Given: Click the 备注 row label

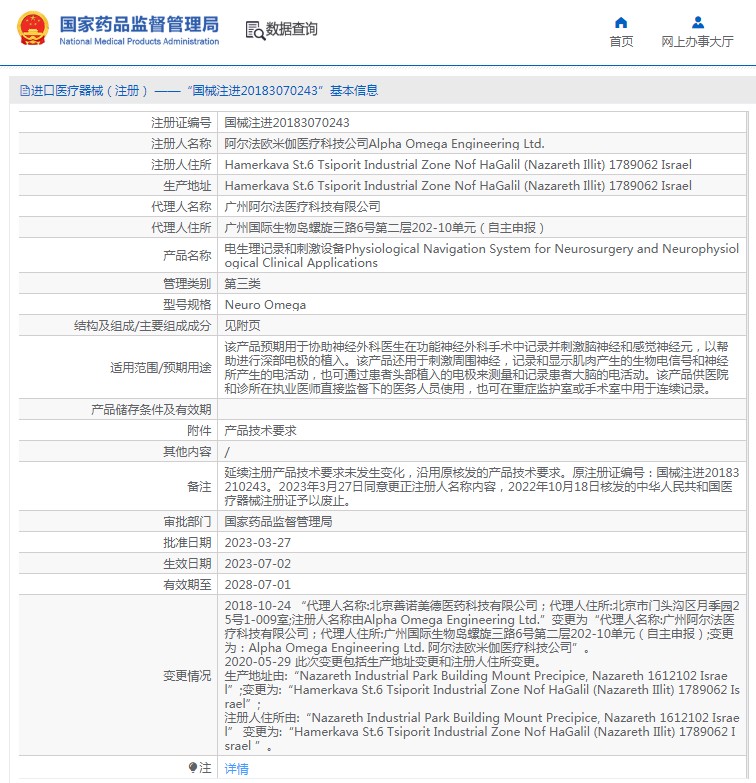Looking at the screenshot, I should tap(199, 486).
